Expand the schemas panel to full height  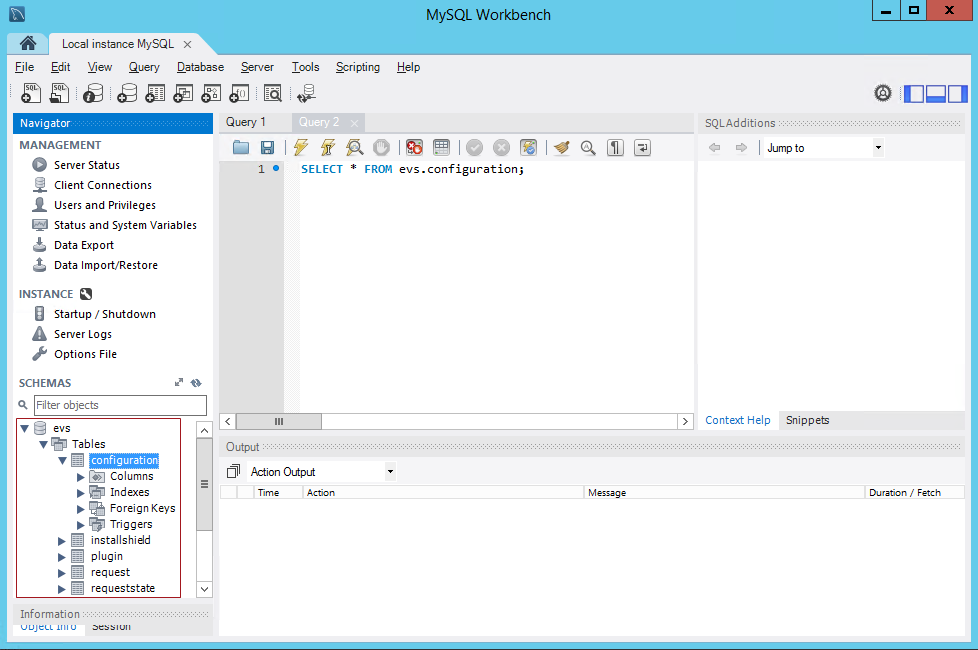179,382
